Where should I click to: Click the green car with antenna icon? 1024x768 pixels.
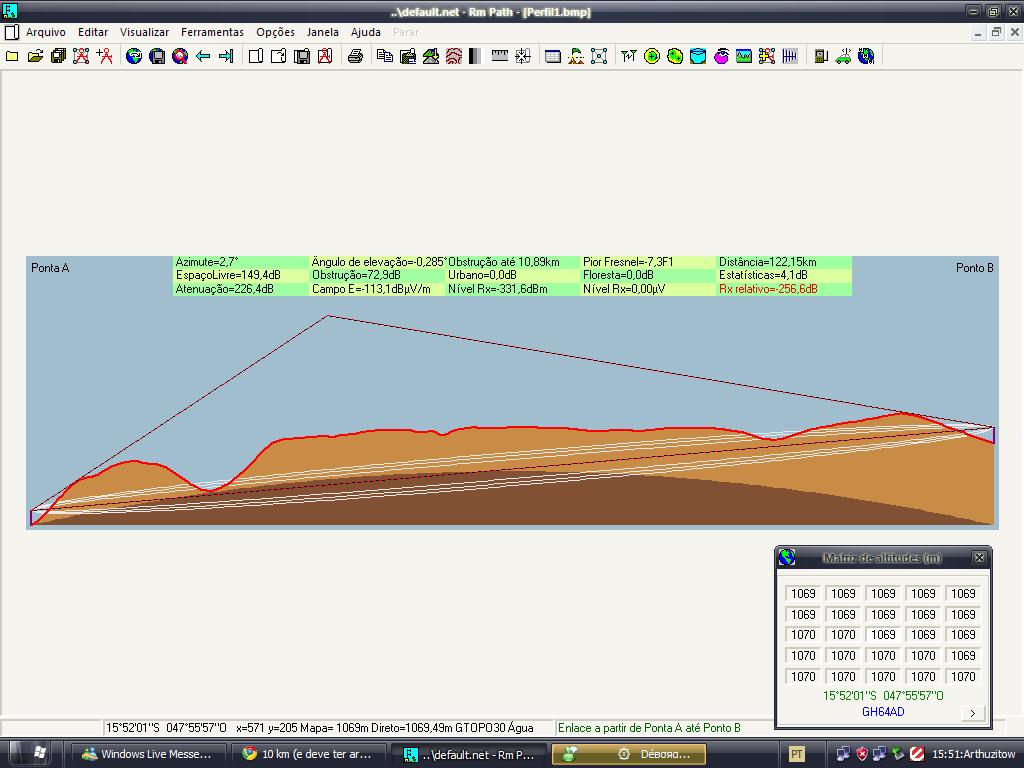click(843, 56)
